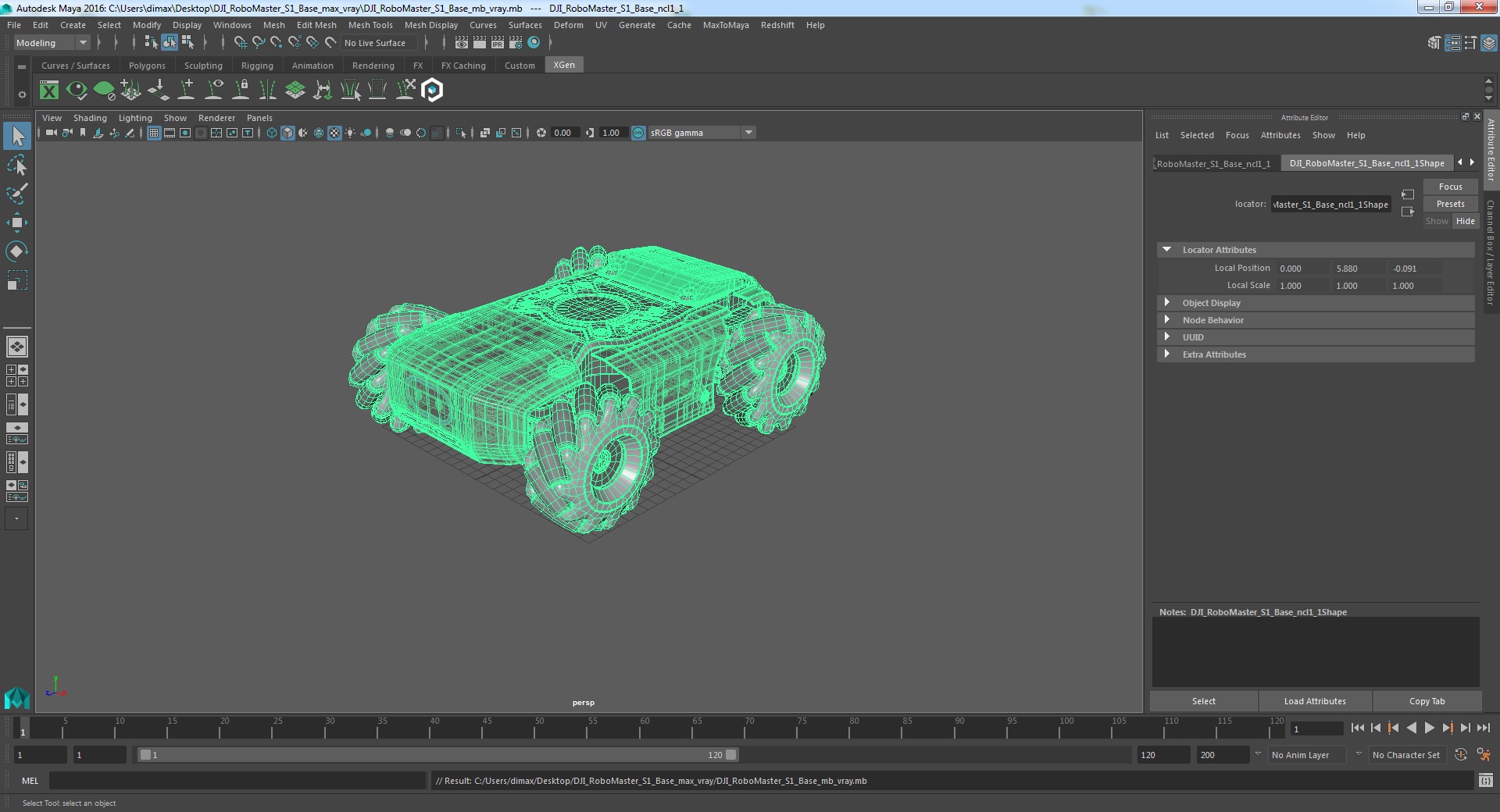
Task: Expand the Object Display section
Action: (x=1167, y=303)
